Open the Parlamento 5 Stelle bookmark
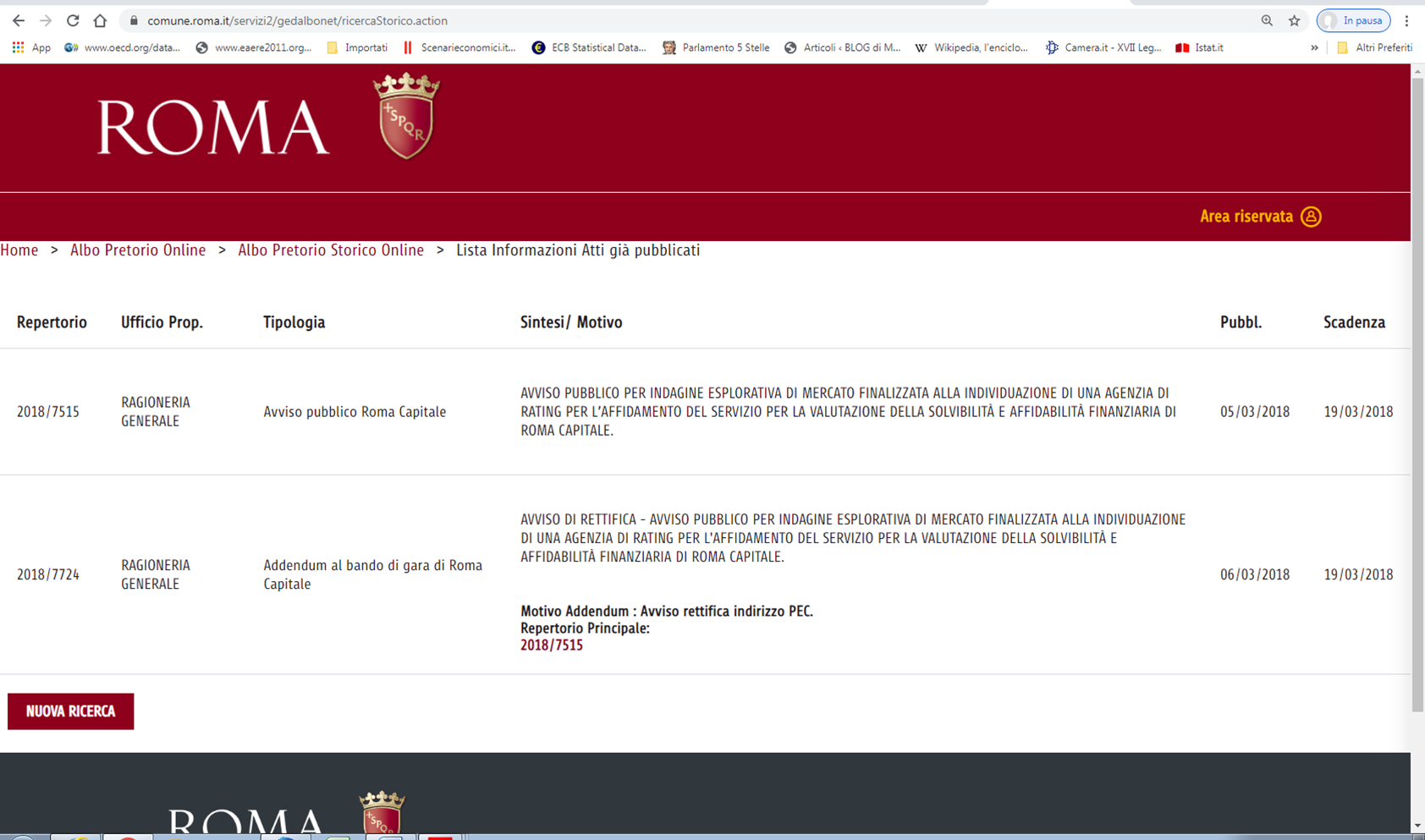This screenshot has width=1425, height=840. point(716,47)
